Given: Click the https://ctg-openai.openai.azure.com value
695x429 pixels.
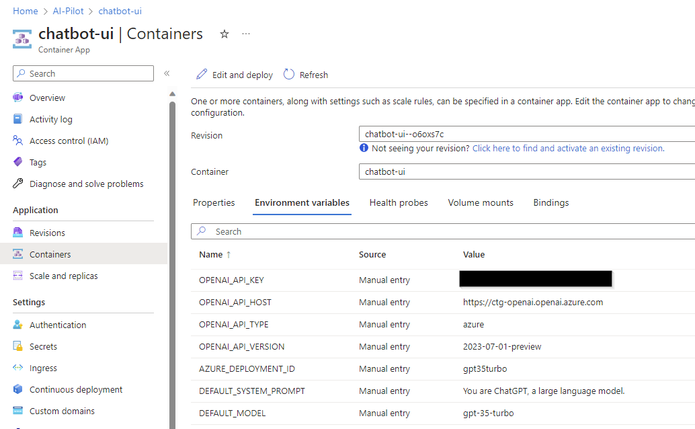Looking at the screenshot, I should click(x=533, y=302).
